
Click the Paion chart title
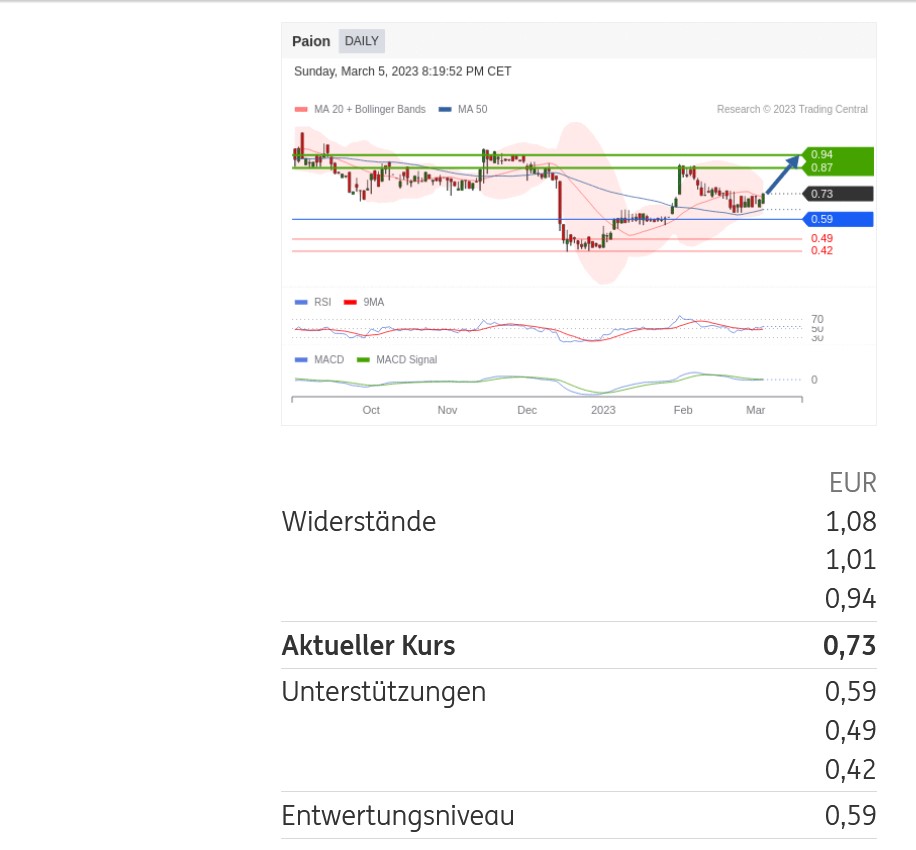(x=311, y=41)
